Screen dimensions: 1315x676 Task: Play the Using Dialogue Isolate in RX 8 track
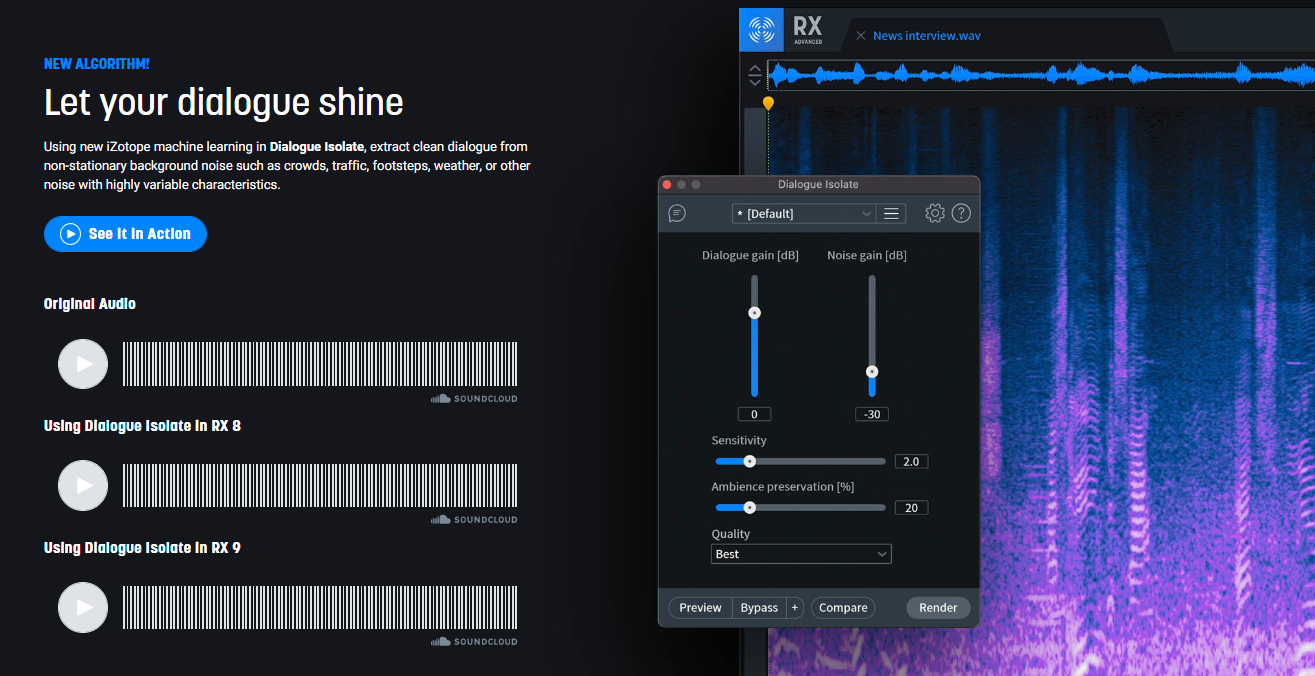tap(83, 486)
